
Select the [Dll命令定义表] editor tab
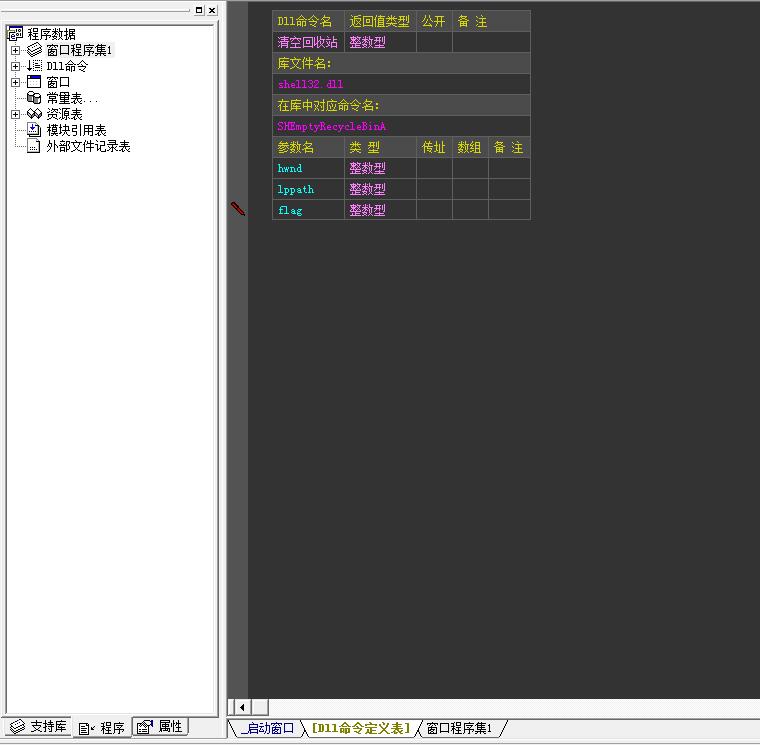[361, 728]
